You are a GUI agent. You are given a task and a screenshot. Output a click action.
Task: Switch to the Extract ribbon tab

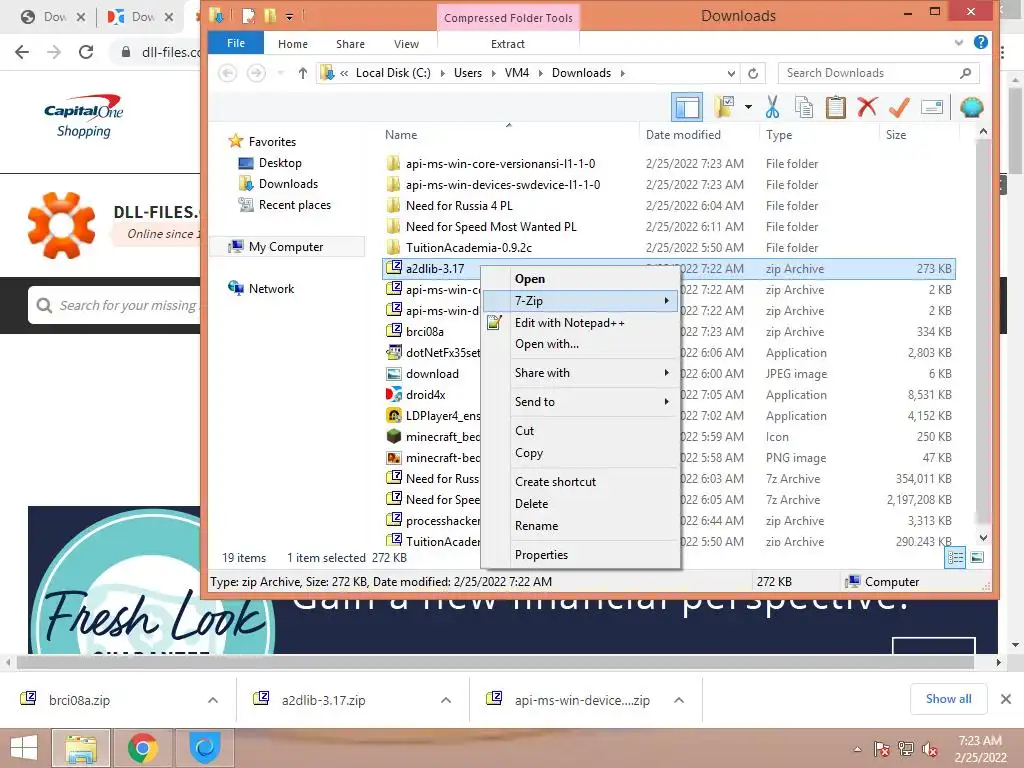[507, 44]
